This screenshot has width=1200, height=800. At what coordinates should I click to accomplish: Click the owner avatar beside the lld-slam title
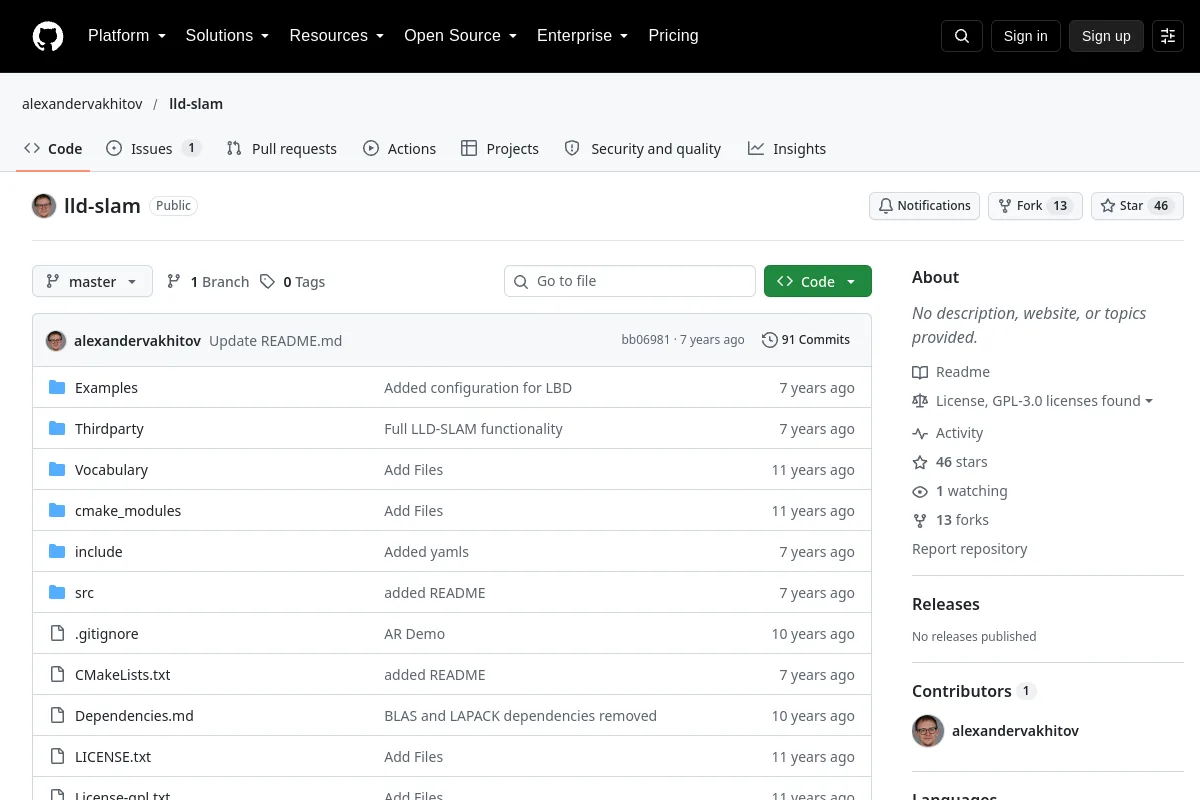(44, 206)
